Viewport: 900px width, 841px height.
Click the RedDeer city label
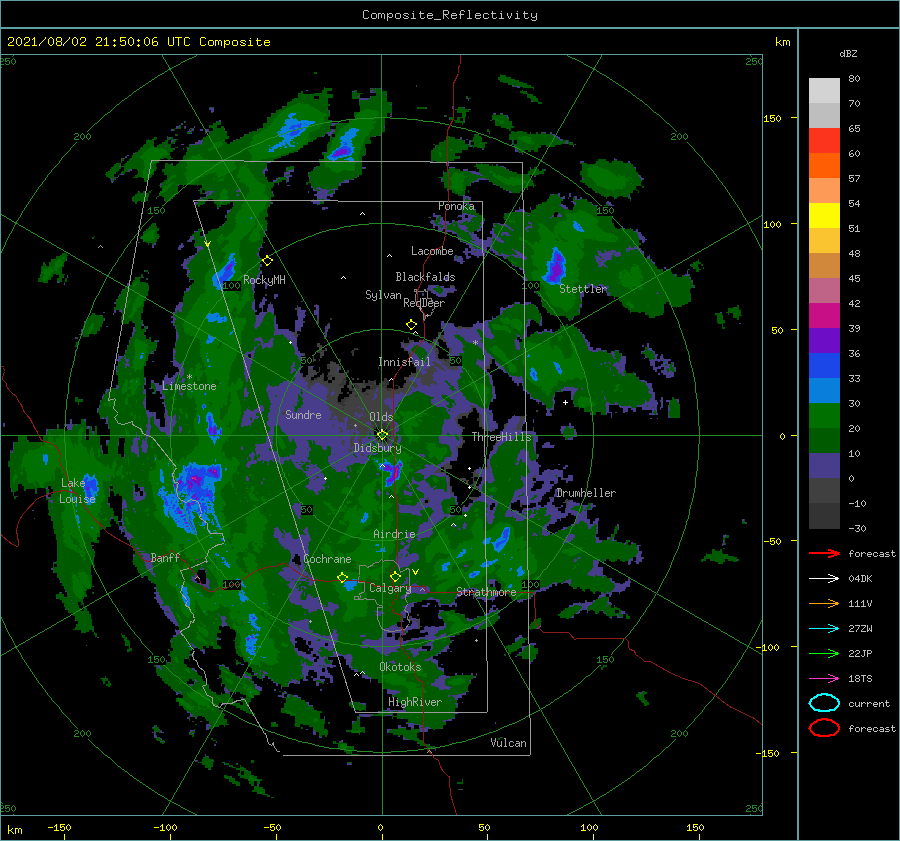pos(424,303)
